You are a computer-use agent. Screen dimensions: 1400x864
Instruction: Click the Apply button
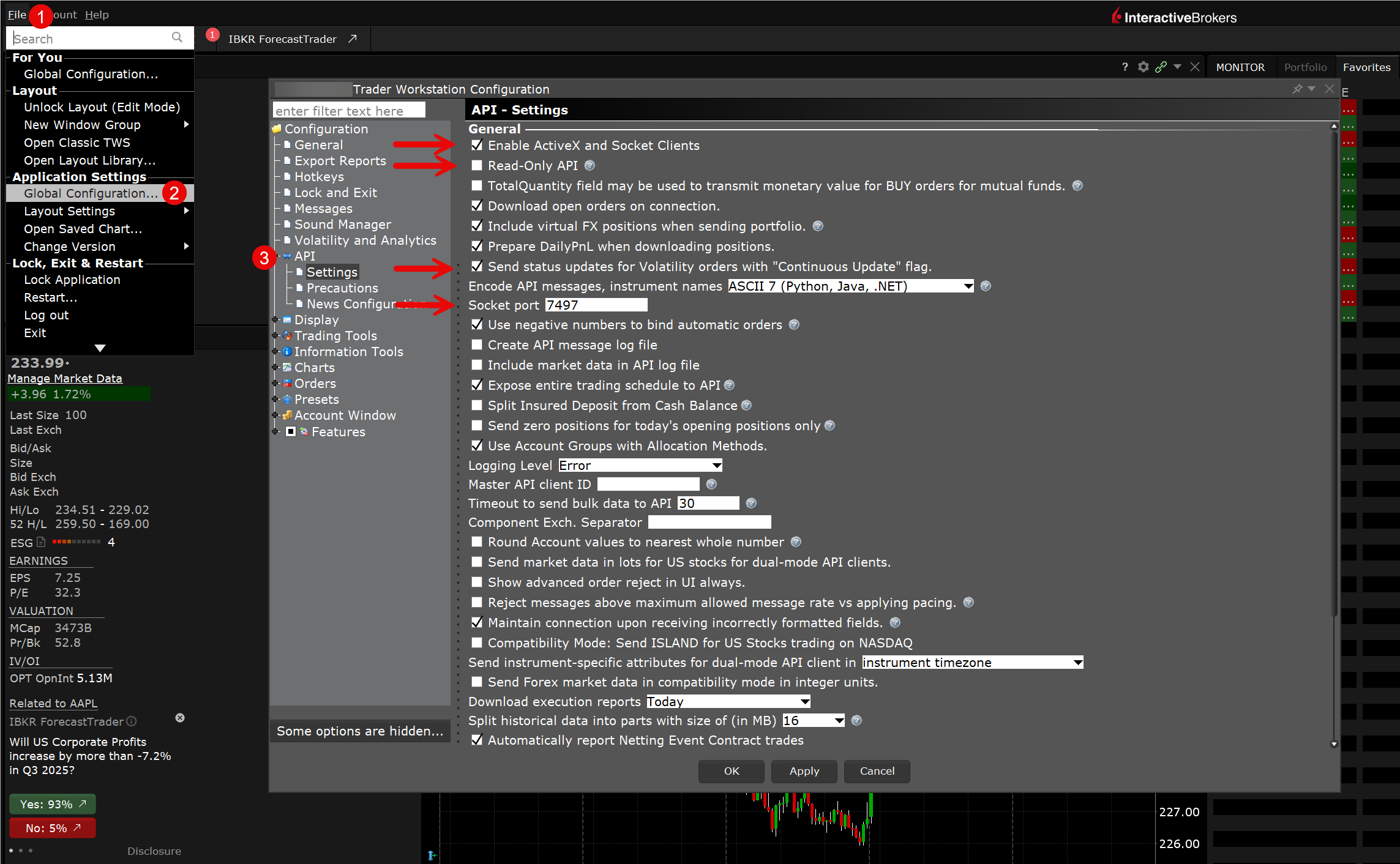point(804,771)
